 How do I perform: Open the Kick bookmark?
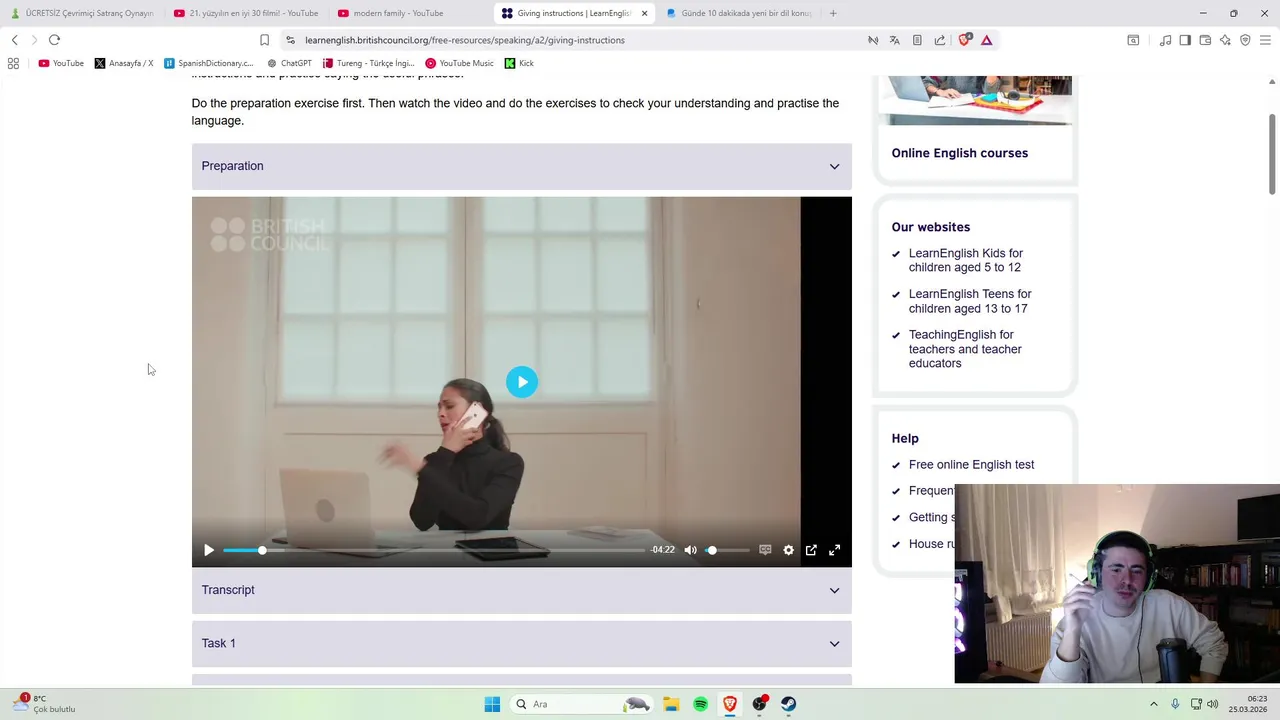519,63
